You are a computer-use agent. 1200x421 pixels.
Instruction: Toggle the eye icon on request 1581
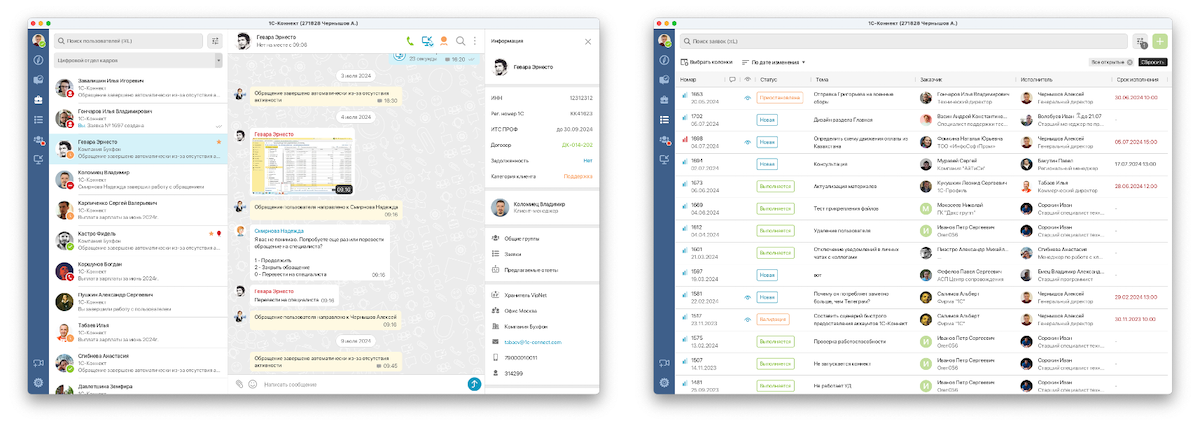pos(746,297)
